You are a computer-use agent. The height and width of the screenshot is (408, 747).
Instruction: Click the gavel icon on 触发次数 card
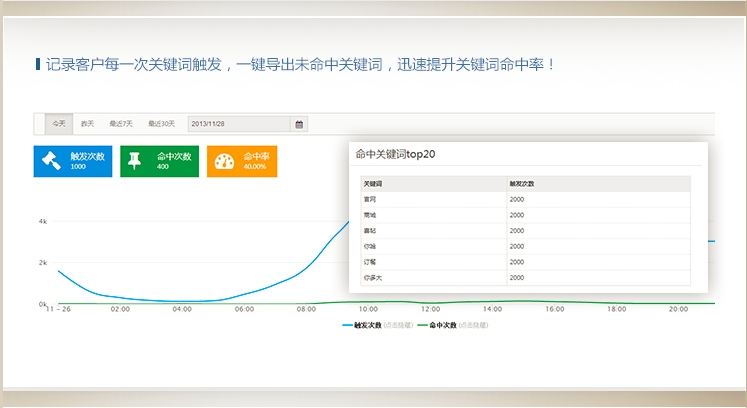tap(50, 161)
